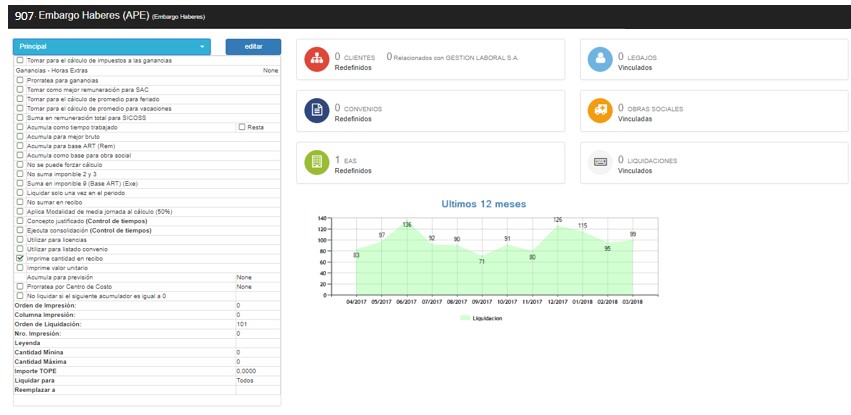Tick the Resta checkbox
Image resolution: width=851 pixels, height=415 pixels.
(x=241, y=127)
